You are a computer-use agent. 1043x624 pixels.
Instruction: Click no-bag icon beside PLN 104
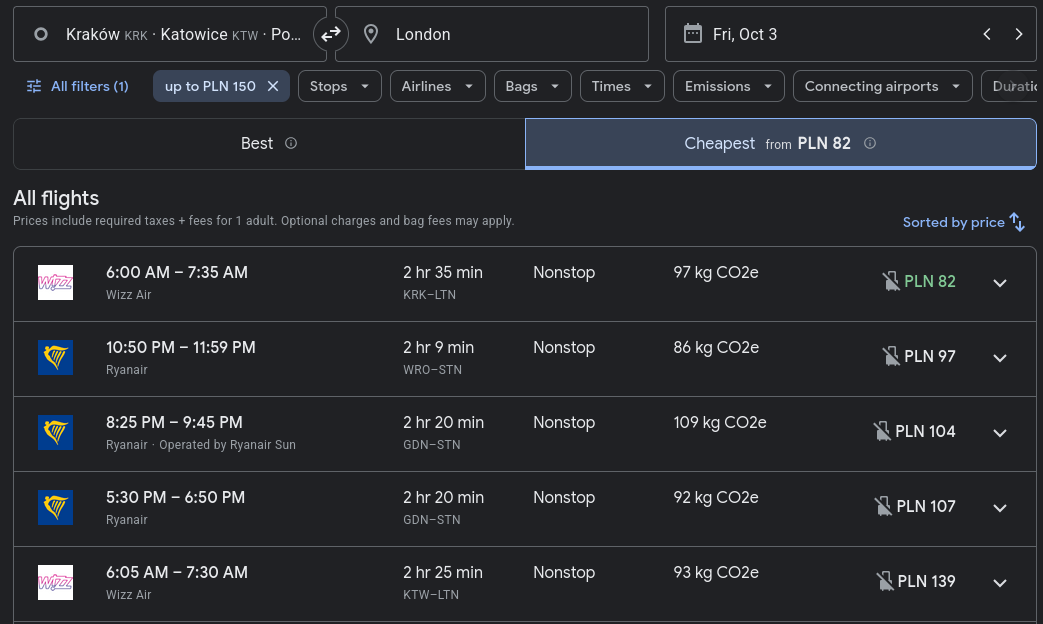(882, 431)
